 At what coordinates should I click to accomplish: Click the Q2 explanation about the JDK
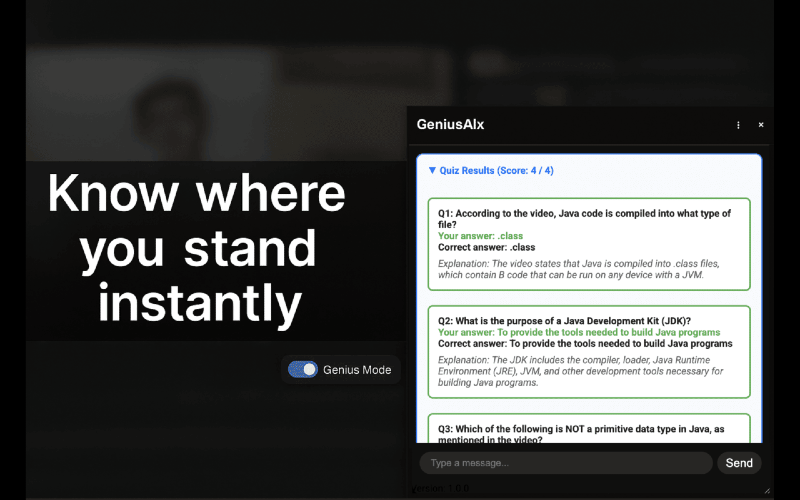(581, 371)
